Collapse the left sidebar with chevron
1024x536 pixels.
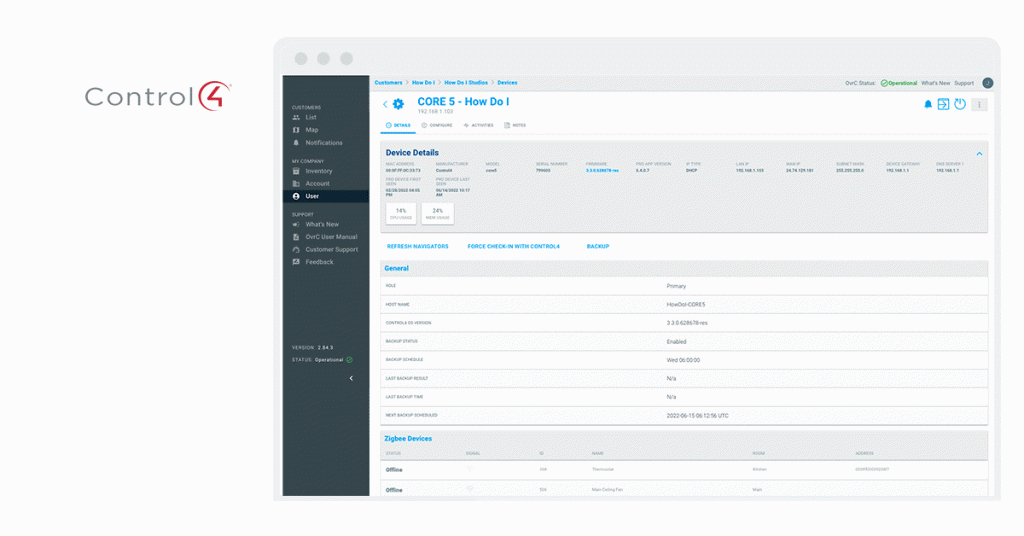click(350, 378)
